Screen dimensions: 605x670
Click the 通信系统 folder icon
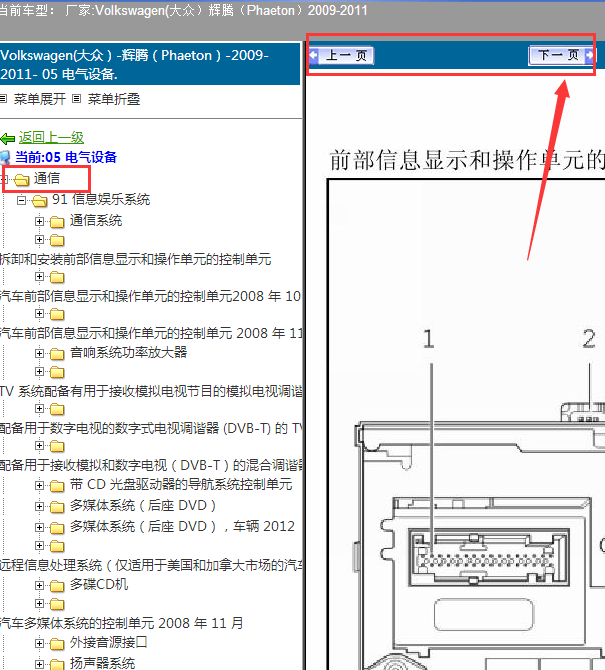coord(57,222)
